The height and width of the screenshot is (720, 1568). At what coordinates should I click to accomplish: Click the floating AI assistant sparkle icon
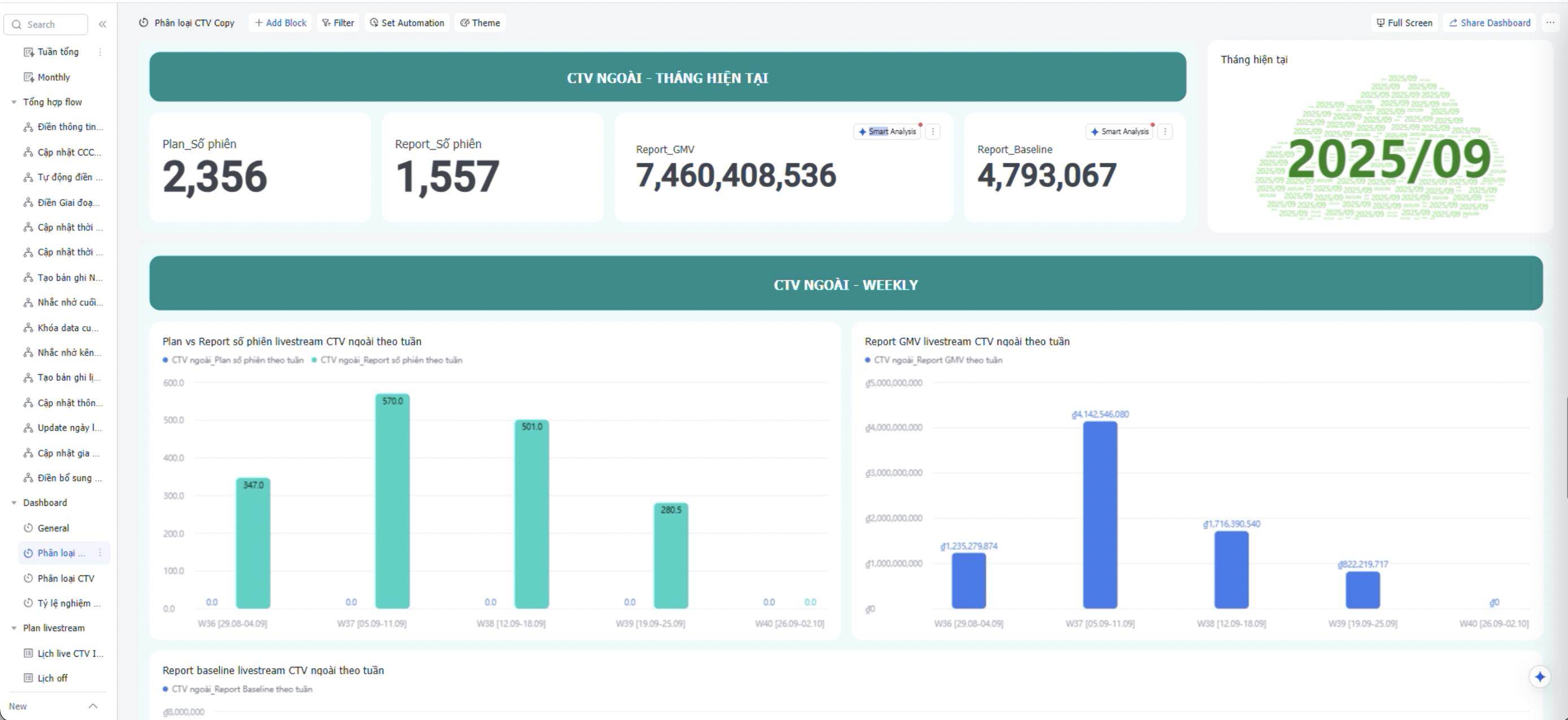pos(1539,676)
